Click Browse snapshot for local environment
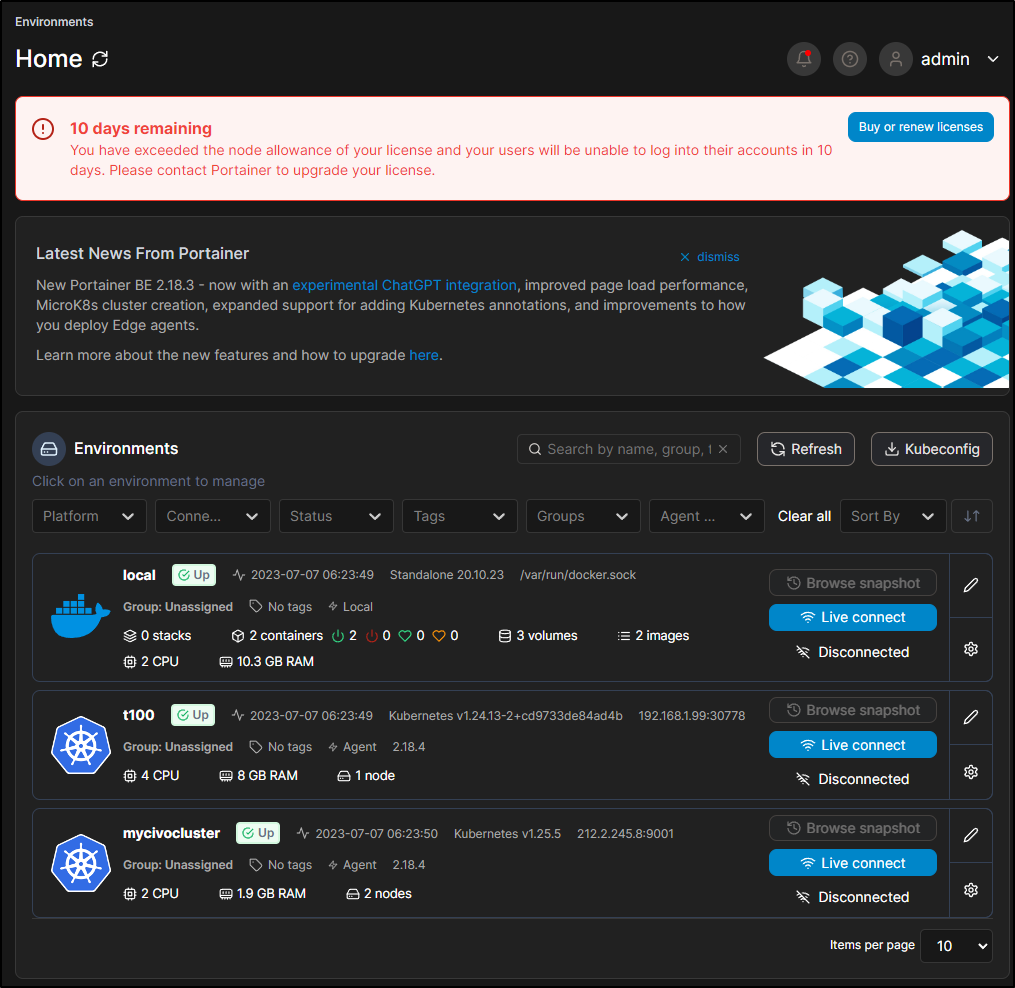Image resolution: width=1015 pixels, height=988 pixels. click(x=853, y=583)
